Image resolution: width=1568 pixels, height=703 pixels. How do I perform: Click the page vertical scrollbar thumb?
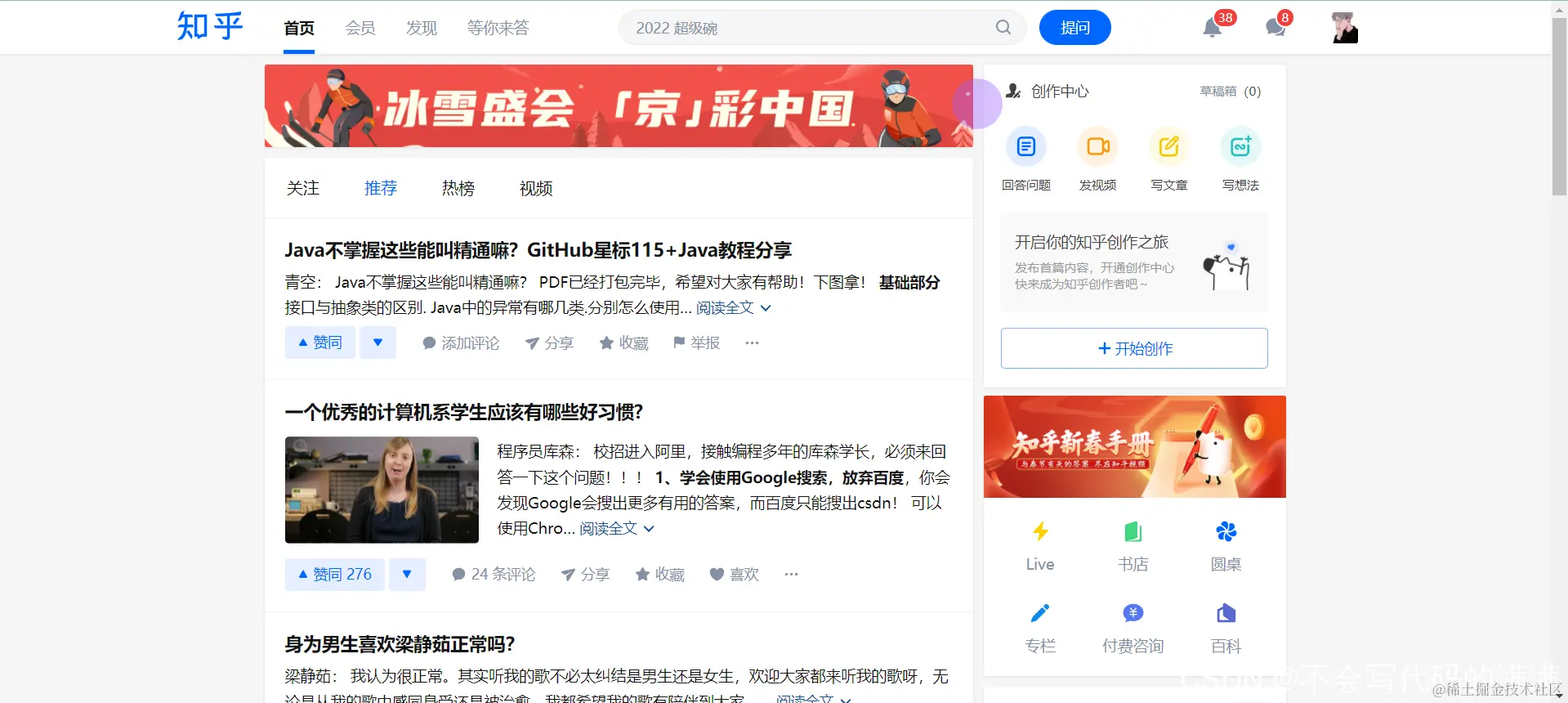coord(1560,106)
